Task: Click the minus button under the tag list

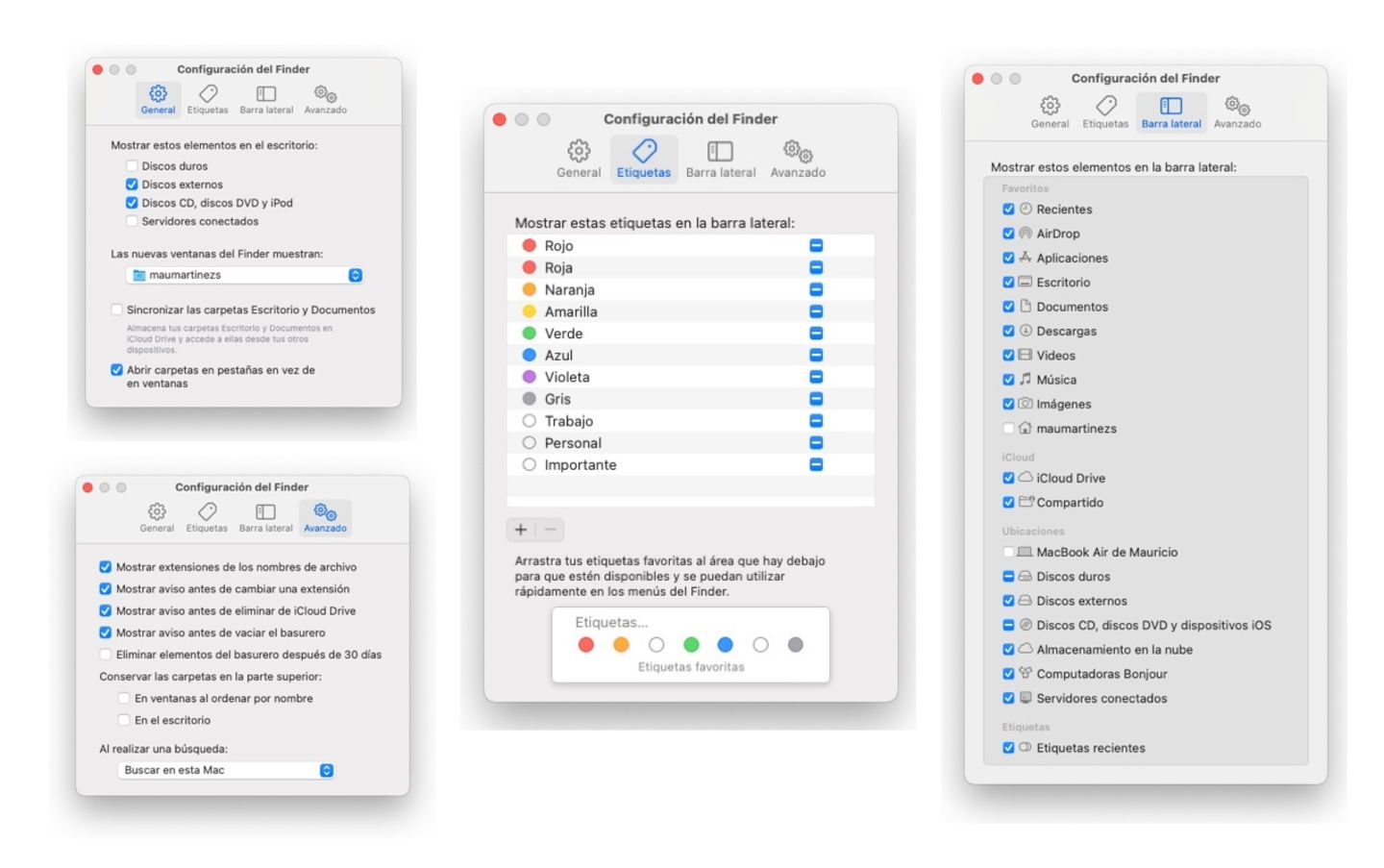Action: (551, 529)
